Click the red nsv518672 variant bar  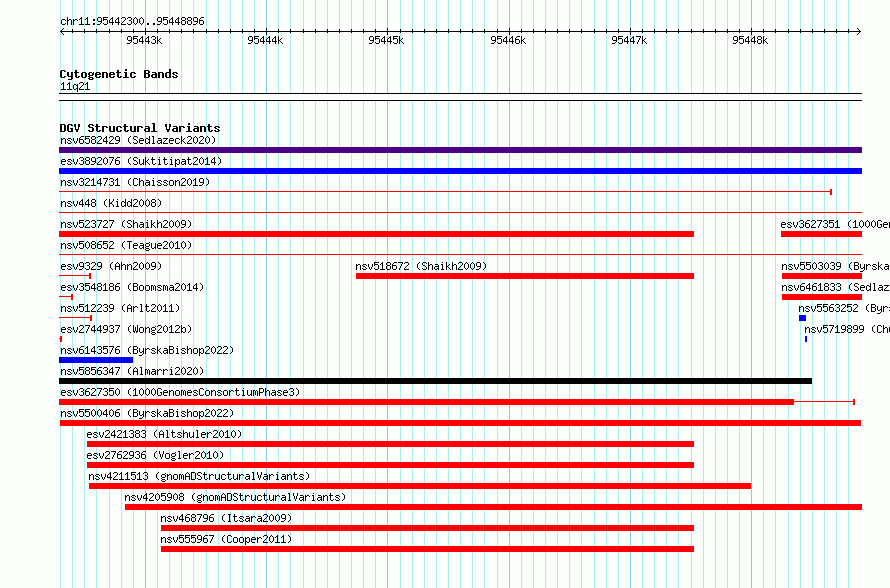pyautogui.click(x=525, y=276)
